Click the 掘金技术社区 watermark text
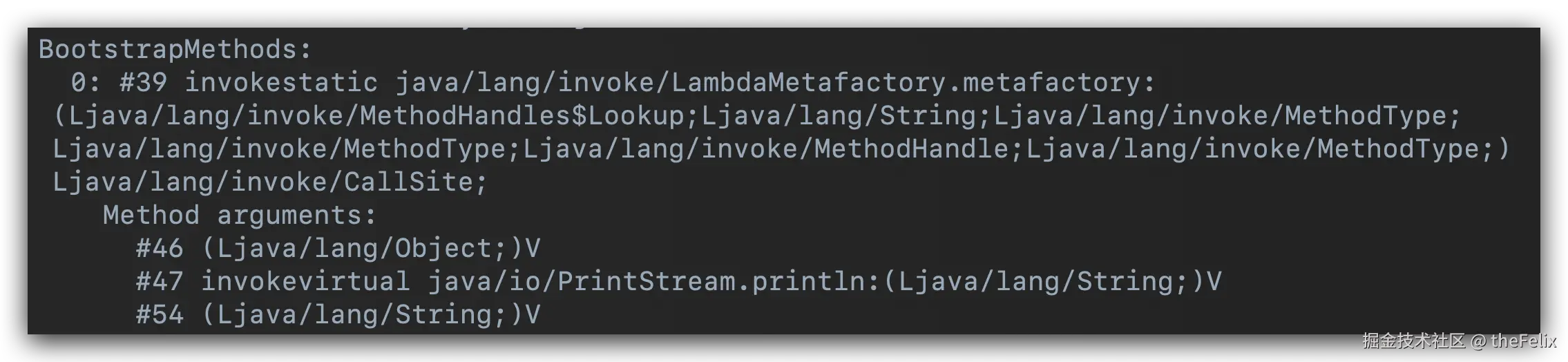1568x362 pixels. [1413, 341]
